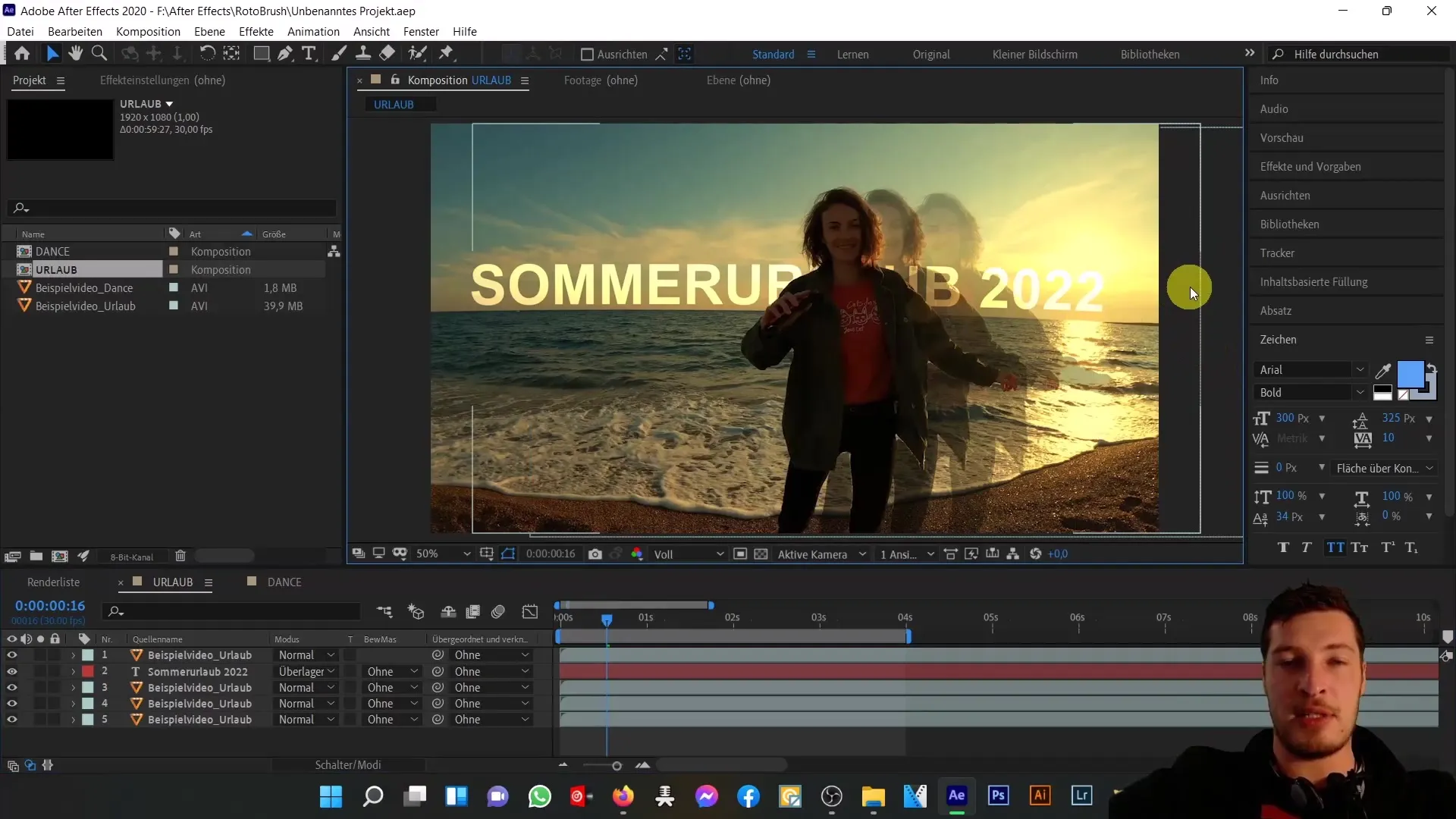
Task: Select the Eraser tool
Action: (x=387, y=54)
